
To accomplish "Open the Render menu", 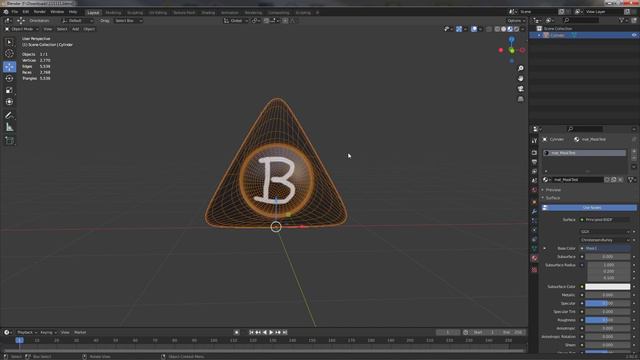I will pyautogui.click(x=40, y=12).
